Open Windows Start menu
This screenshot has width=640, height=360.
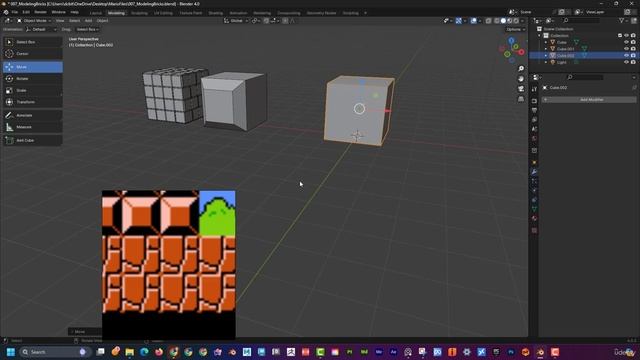[11, 352]
